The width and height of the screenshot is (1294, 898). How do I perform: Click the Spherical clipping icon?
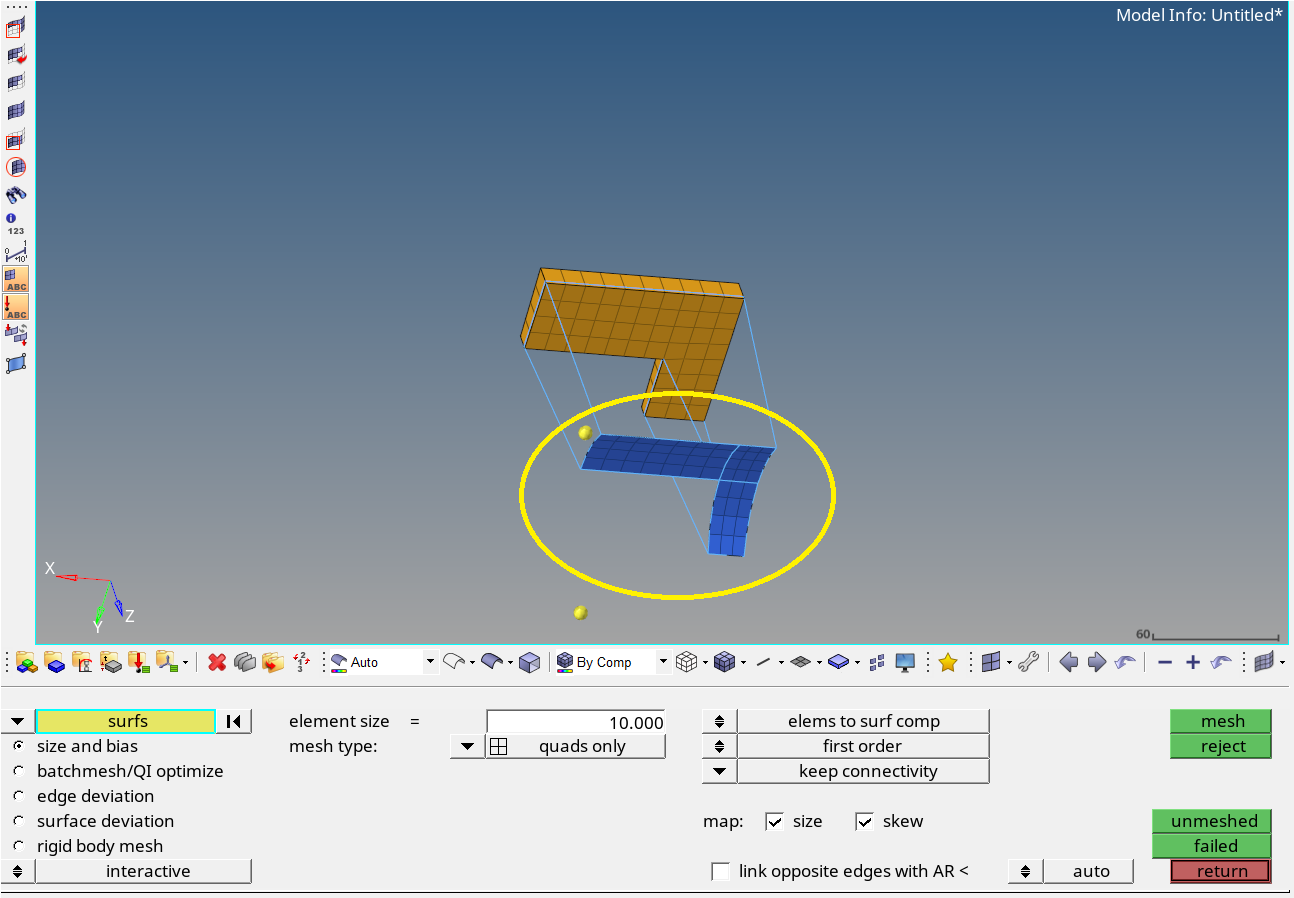16,167
